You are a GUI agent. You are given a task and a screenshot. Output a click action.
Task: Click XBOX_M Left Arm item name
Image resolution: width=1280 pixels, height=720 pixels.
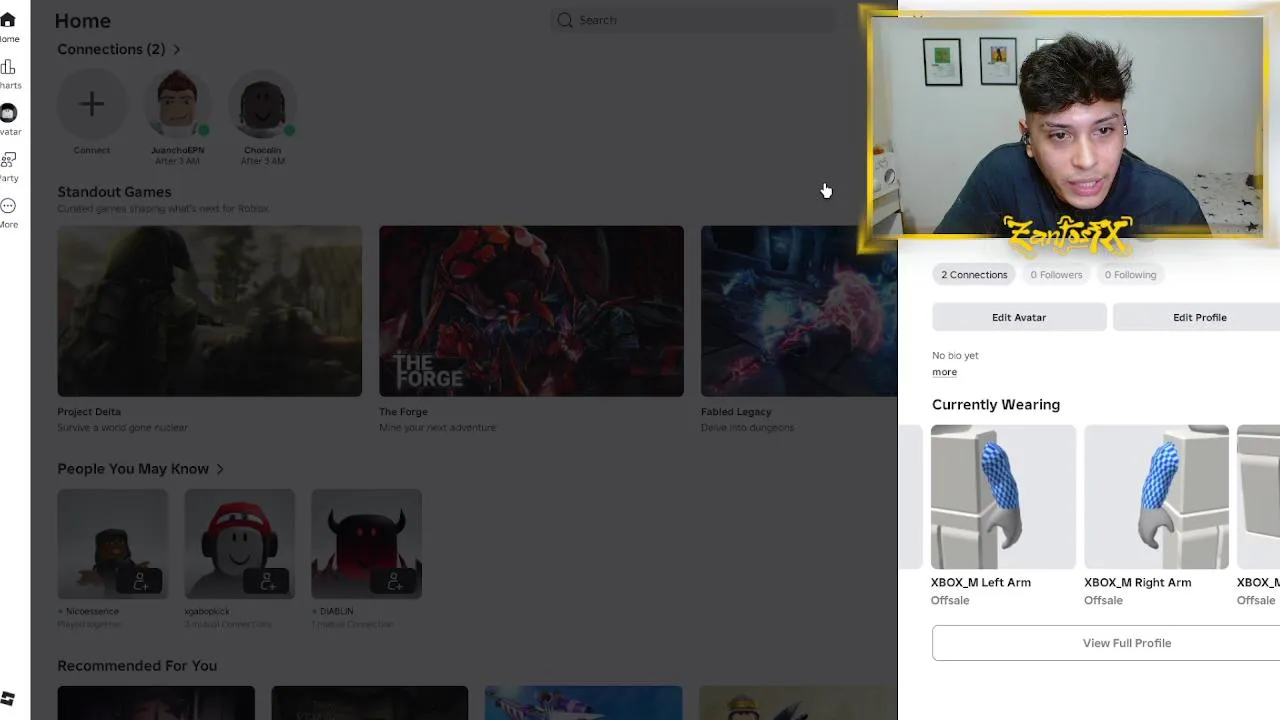[981, 582]
